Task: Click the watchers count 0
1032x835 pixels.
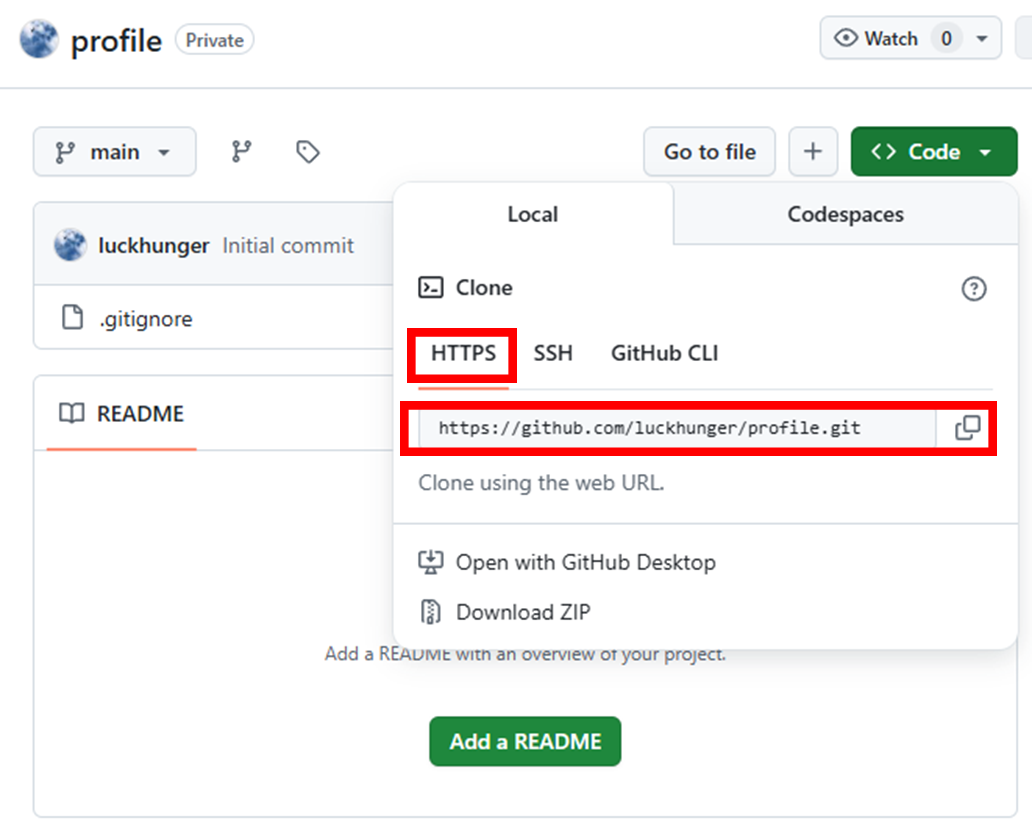Action: coord(946,39)
